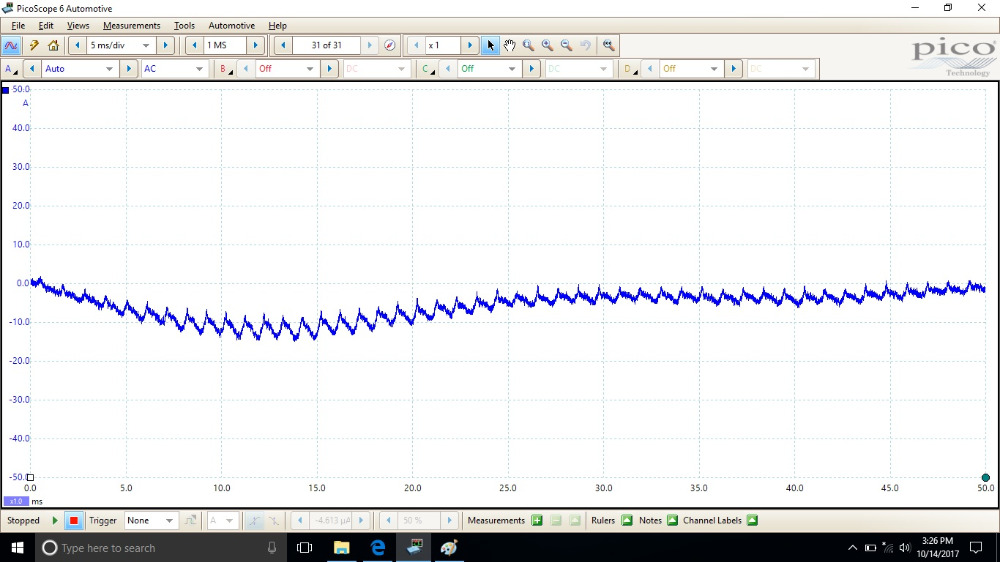The height and width of the screenshot is (562, 1000).
Task: Open the buffer navigator compass icon
Action: [x=390, y=45]
